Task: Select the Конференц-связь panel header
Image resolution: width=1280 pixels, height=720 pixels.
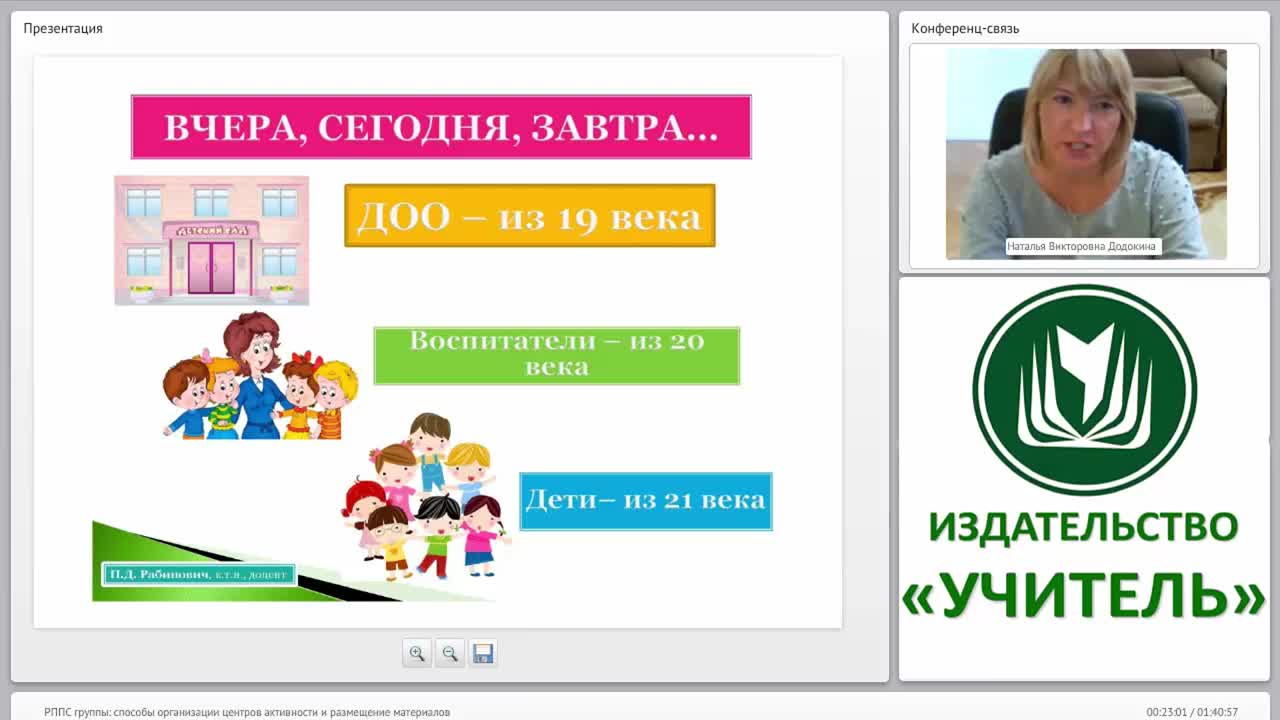Action: pyautogui.click(x=965, y=28)
